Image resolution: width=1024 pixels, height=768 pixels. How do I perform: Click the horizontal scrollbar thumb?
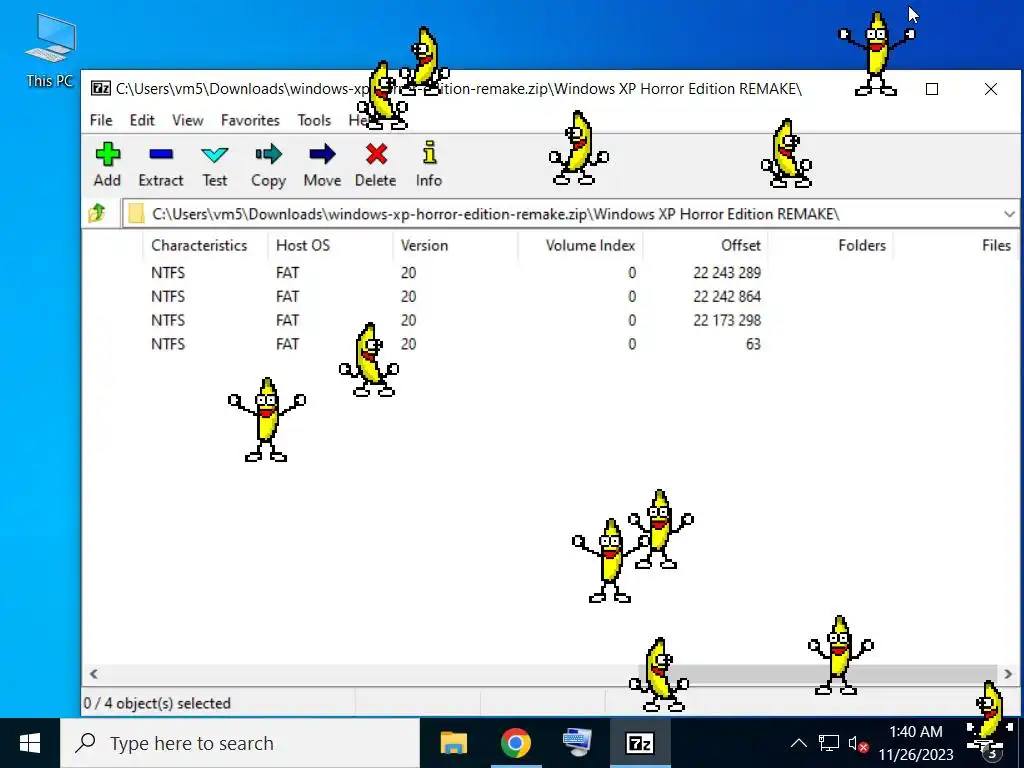(818, 674)
